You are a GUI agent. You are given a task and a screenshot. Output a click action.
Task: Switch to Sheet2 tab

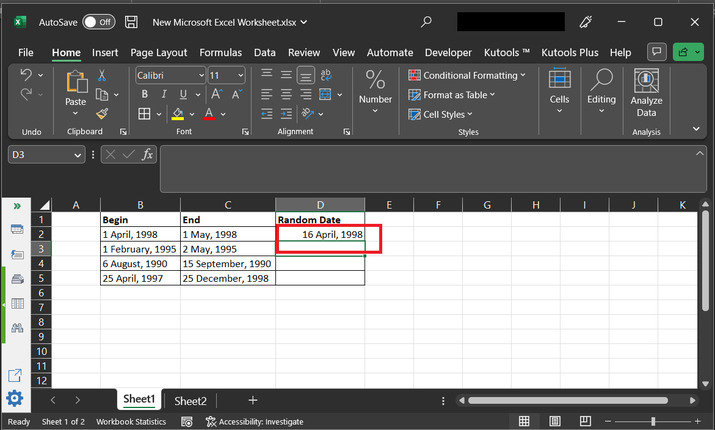tap(190, 400)
